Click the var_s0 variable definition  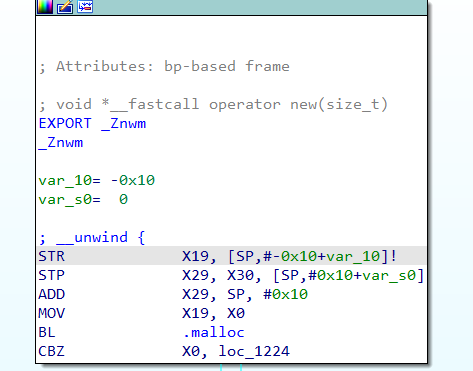click(x=83, y=200)
